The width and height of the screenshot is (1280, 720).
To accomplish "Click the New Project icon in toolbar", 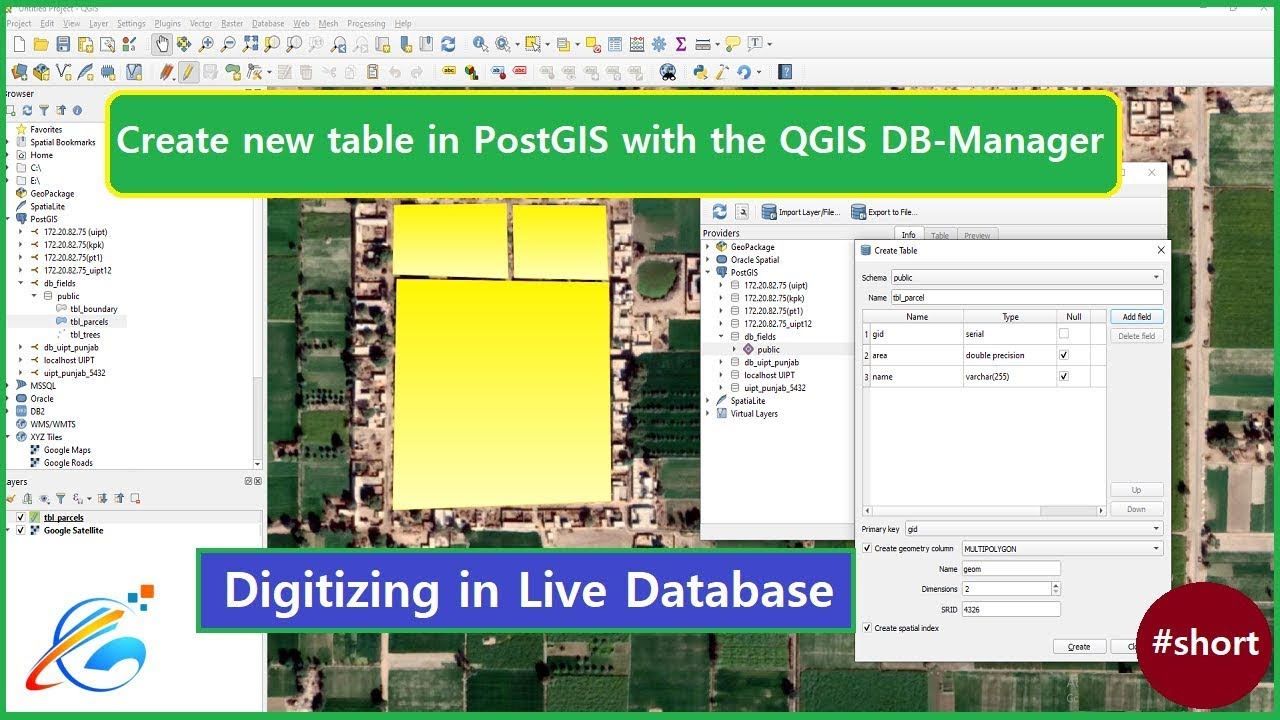I will pos(19,44).
